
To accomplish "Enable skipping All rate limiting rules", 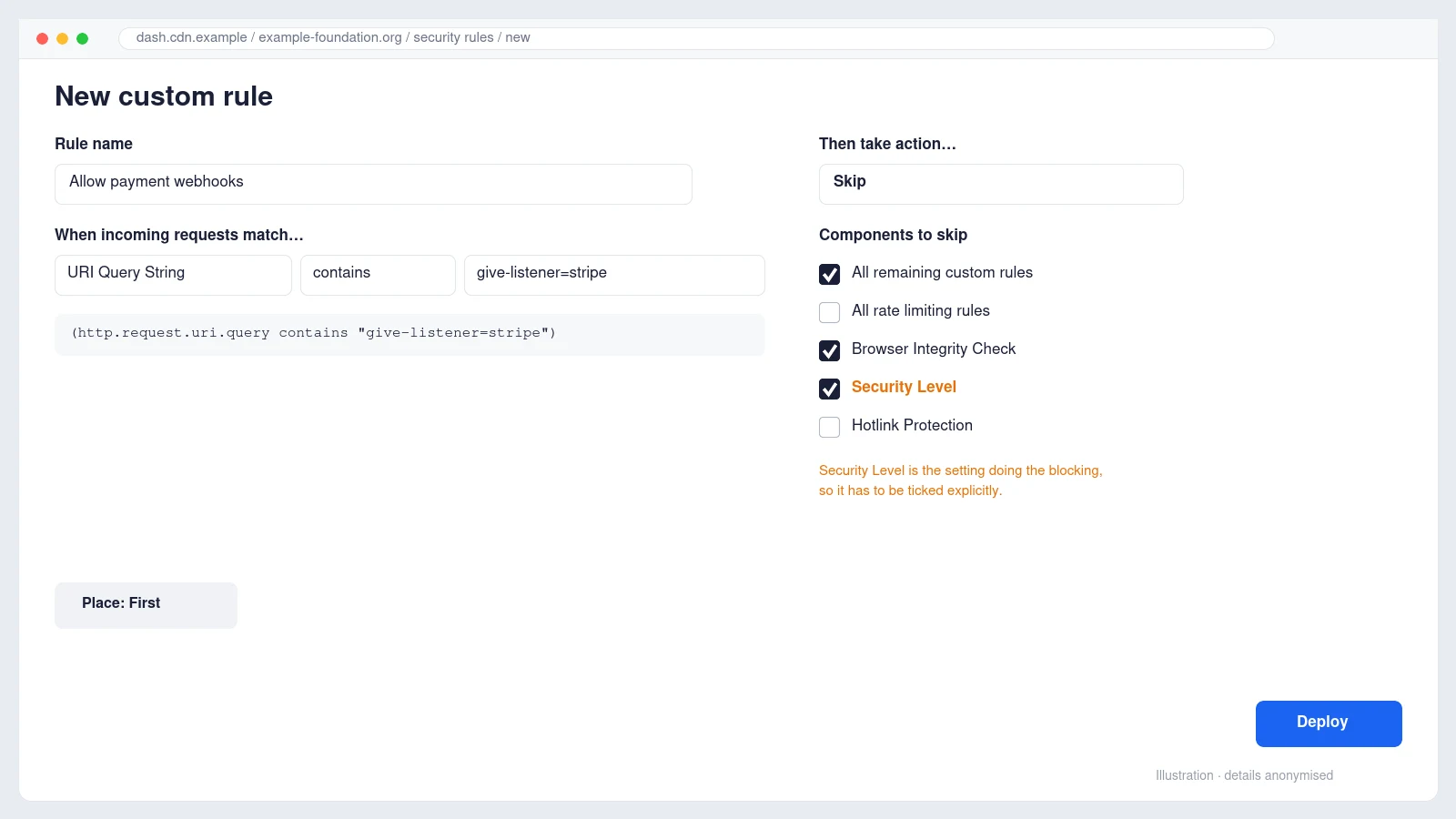I will tap(829, 312).
